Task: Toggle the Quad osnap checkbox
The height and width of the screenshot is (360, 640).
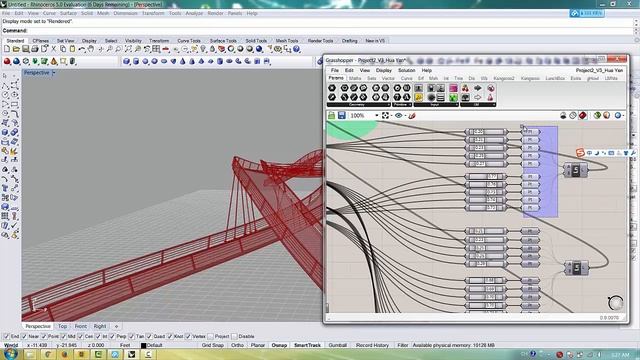Action: pos(149,337)
